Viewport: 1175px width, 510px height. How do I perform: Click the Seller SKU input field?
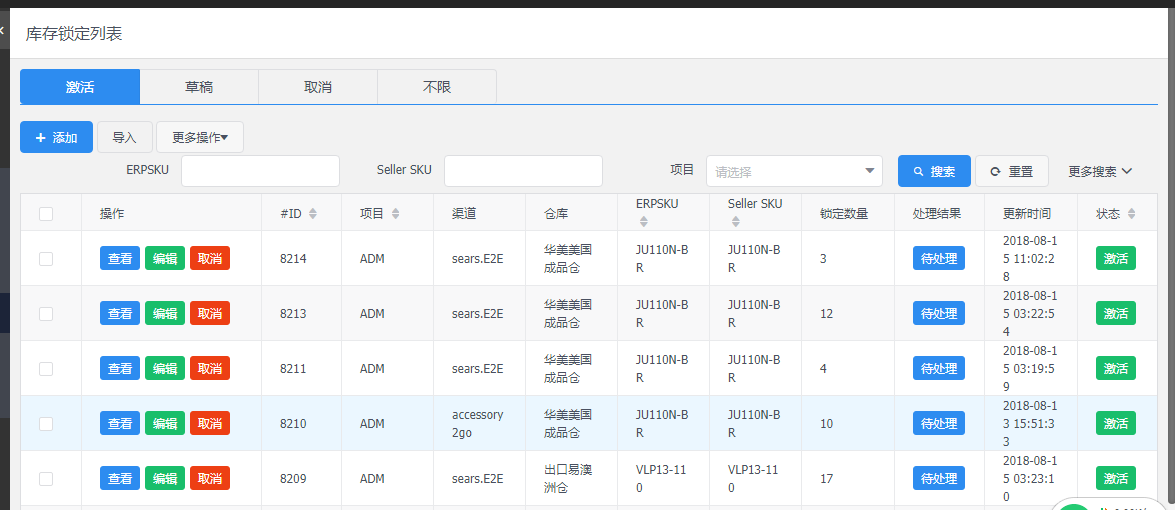point(523,171)
